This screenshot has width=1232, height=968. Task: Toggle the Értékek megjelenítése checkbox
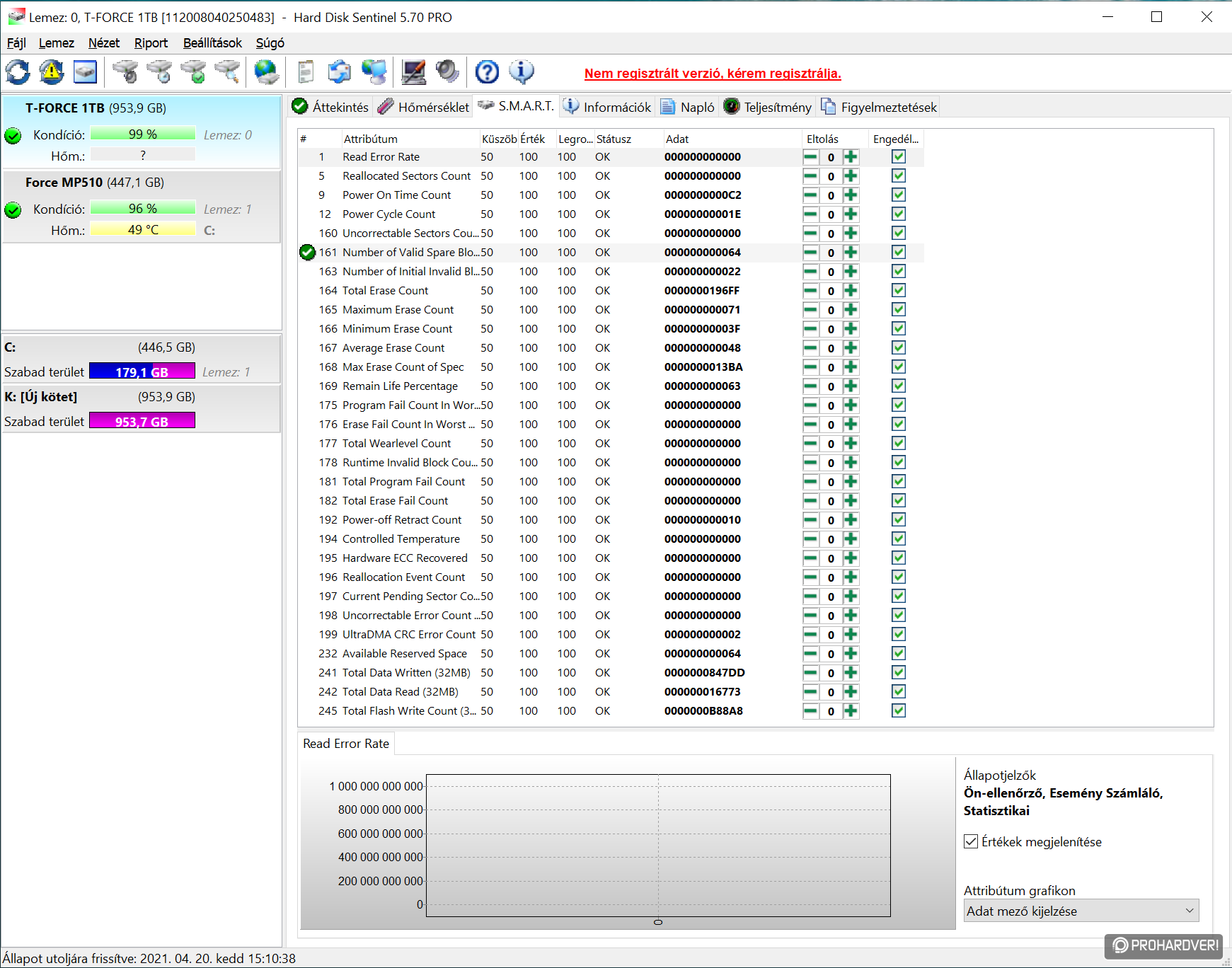[971, 841]
